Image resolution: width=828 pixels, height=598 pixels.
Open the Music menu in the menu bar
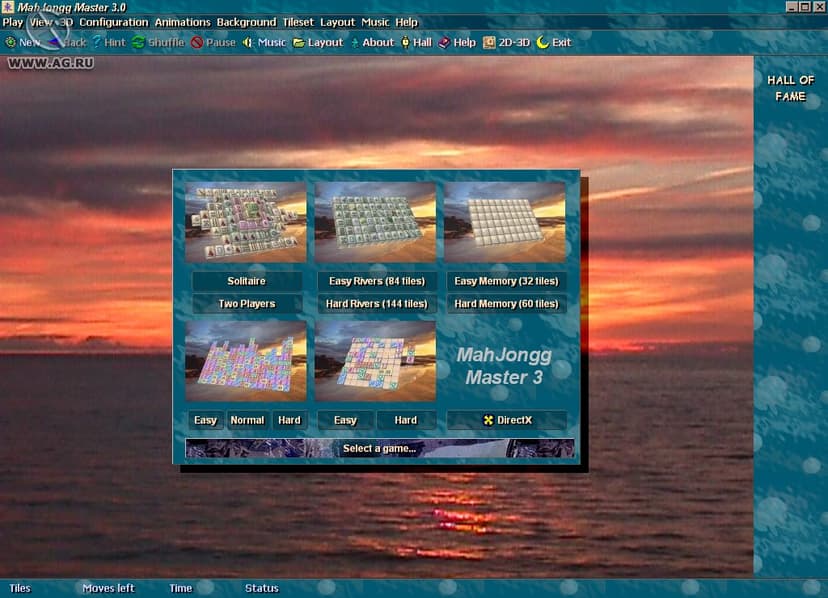(x=375, y=22)
